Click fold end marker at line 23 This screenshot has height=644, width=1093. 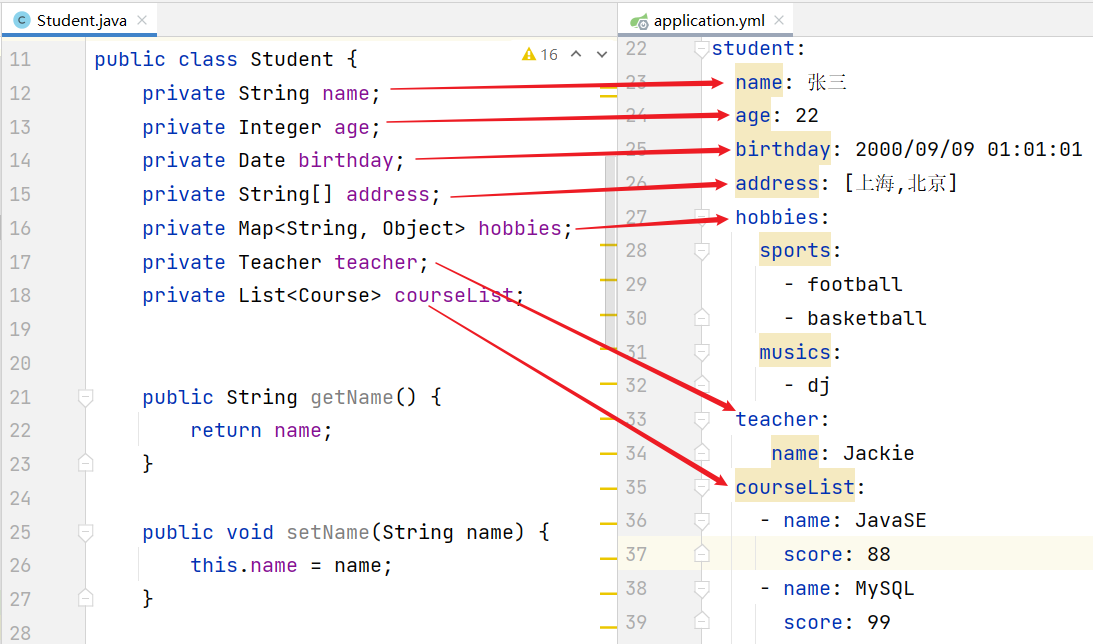pos(86,463)
